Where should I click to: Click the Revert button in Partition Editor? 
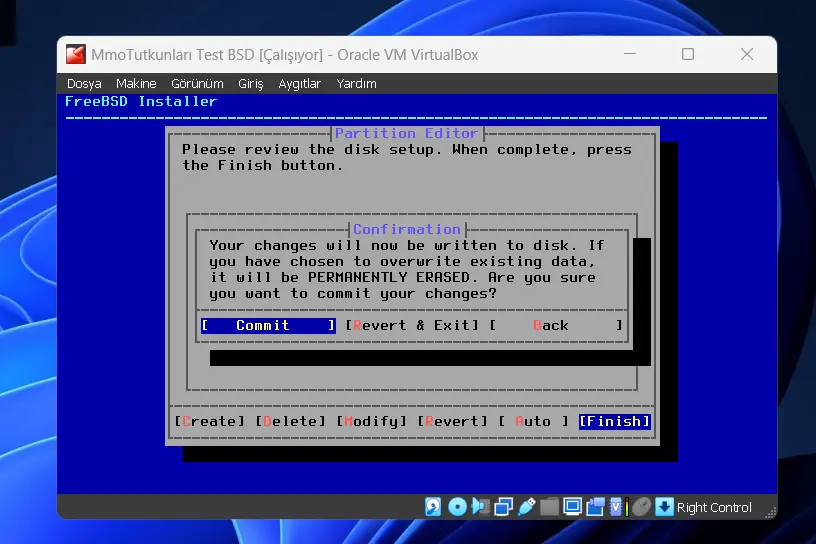pos(452,421)
